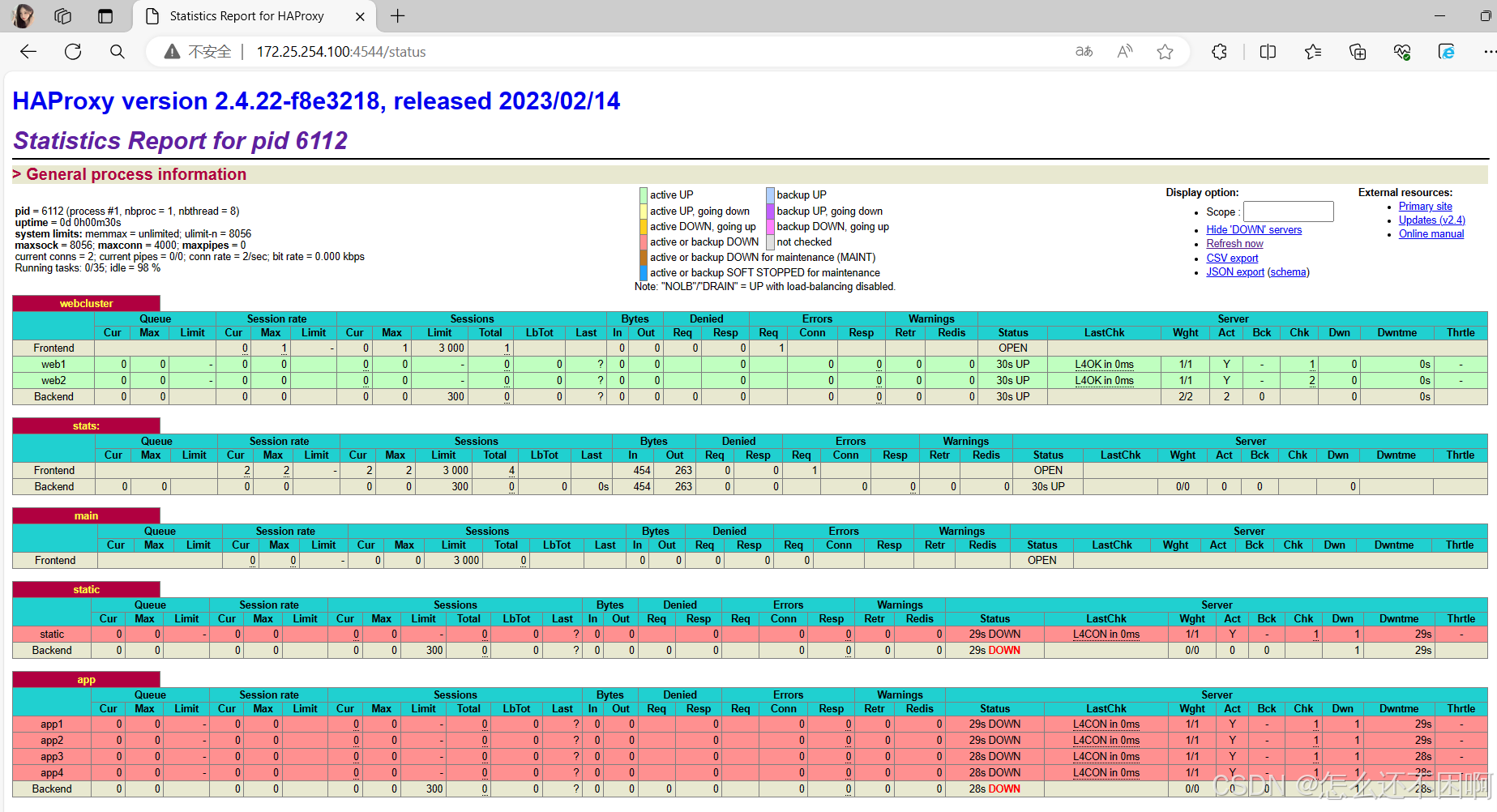Click OPEN status in main Frontend row
Screen dimensions: 1497x812
(x=1042, y=561)
